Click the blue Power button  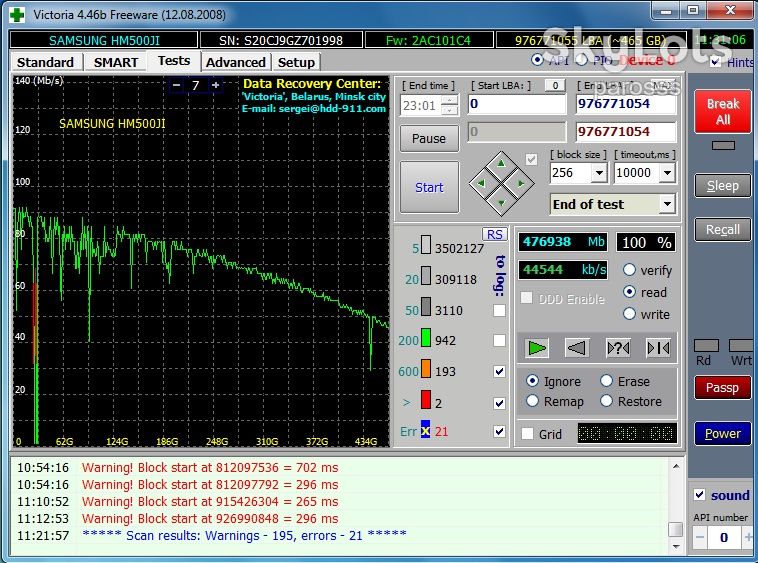(723, 433)
